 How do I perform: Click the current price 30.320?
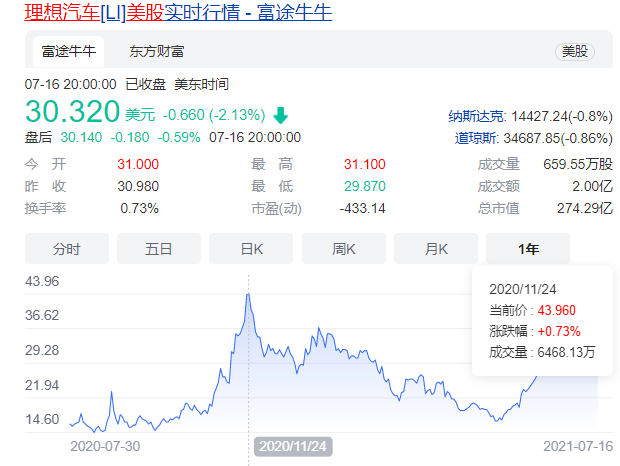click(72, 111)
